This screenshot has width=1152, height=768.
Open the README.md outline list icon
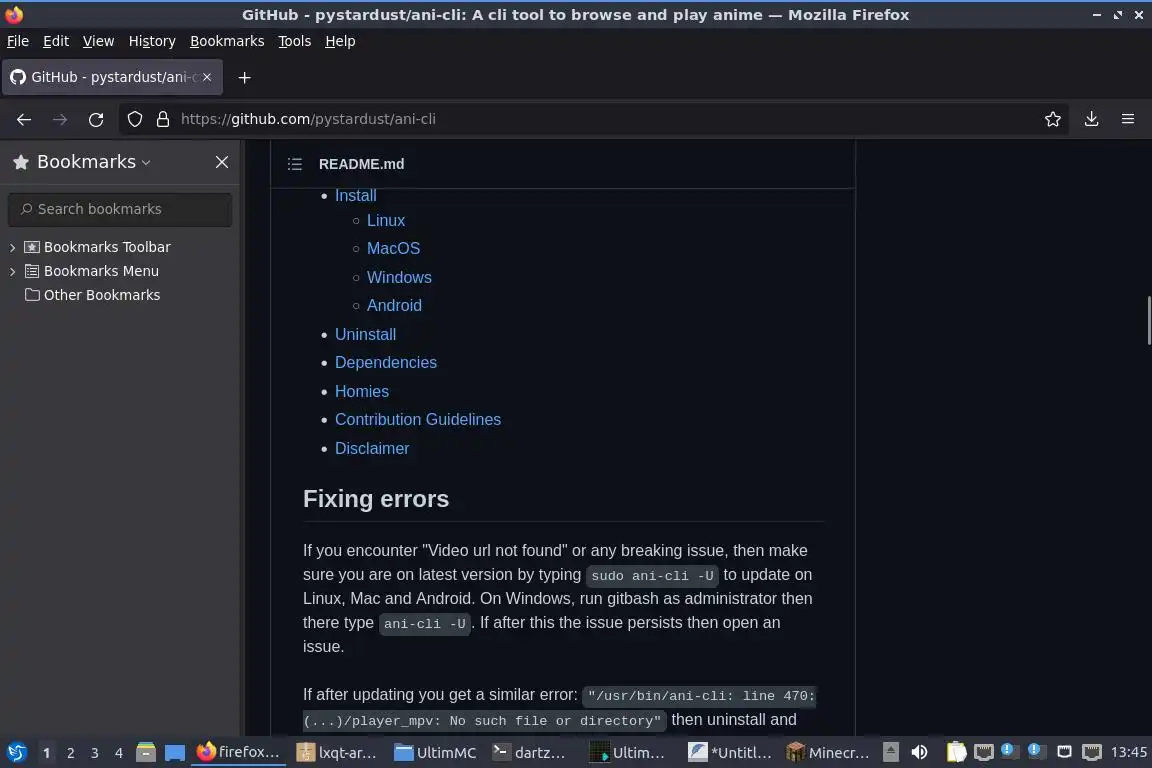click(295, 164)
